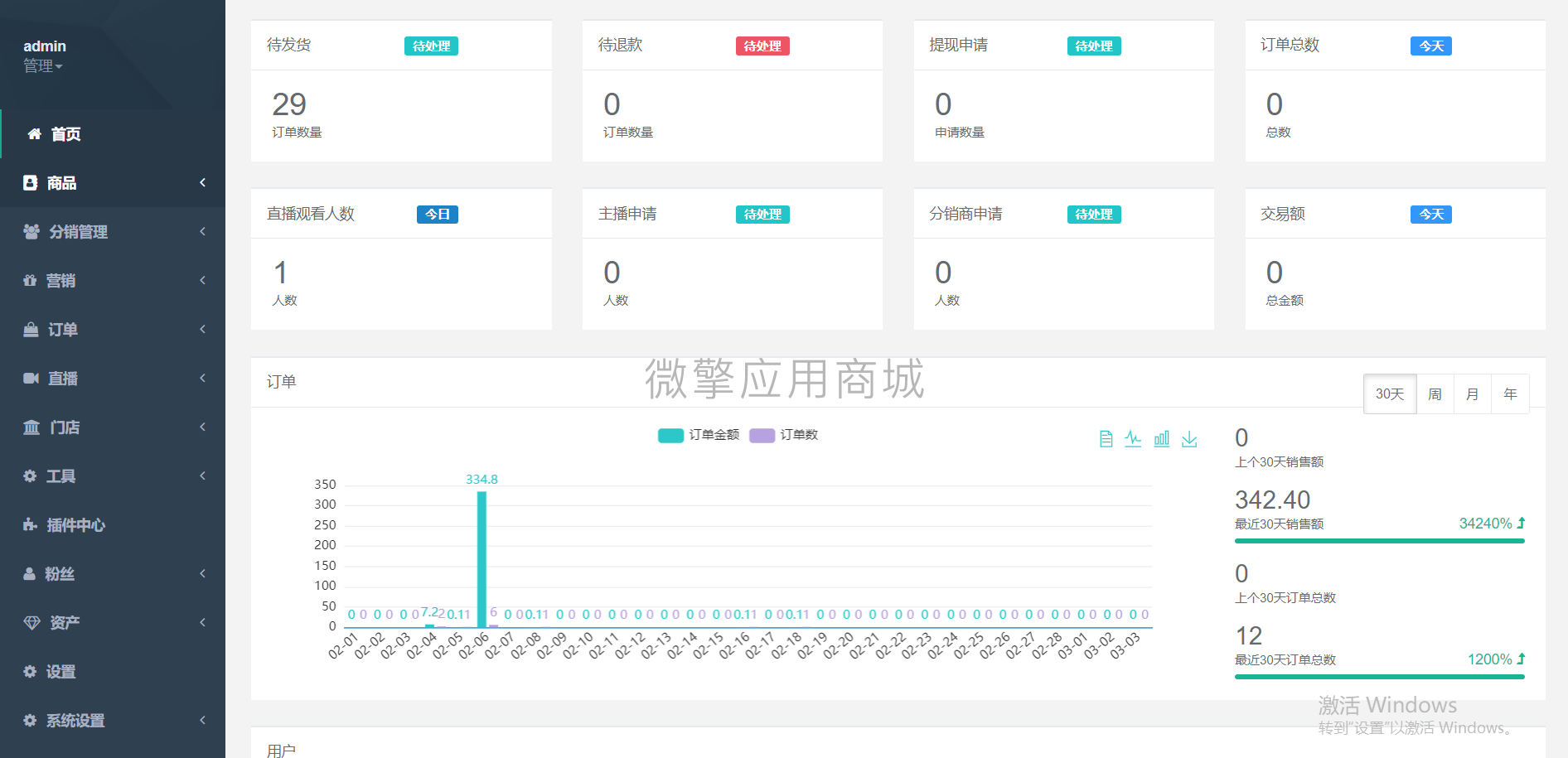Click the 34240% growth indicator
Viewport: 1568px width, 758px height.
point(1492,524)
